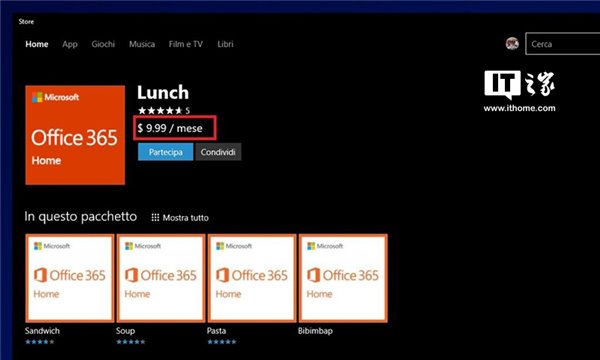Switch to the Giochi tab
The image size is (600, 360).
click(103, 44)
